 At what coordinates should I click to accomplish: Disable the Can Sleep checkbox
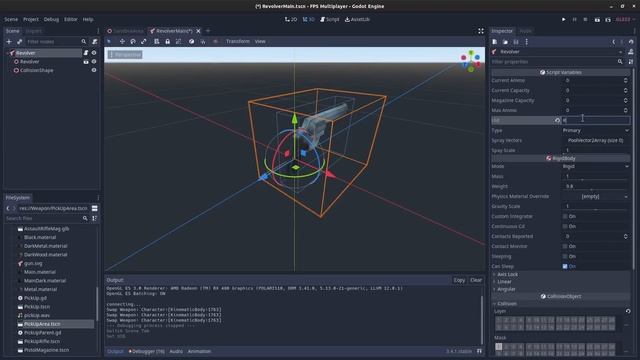tap(565, 266)
